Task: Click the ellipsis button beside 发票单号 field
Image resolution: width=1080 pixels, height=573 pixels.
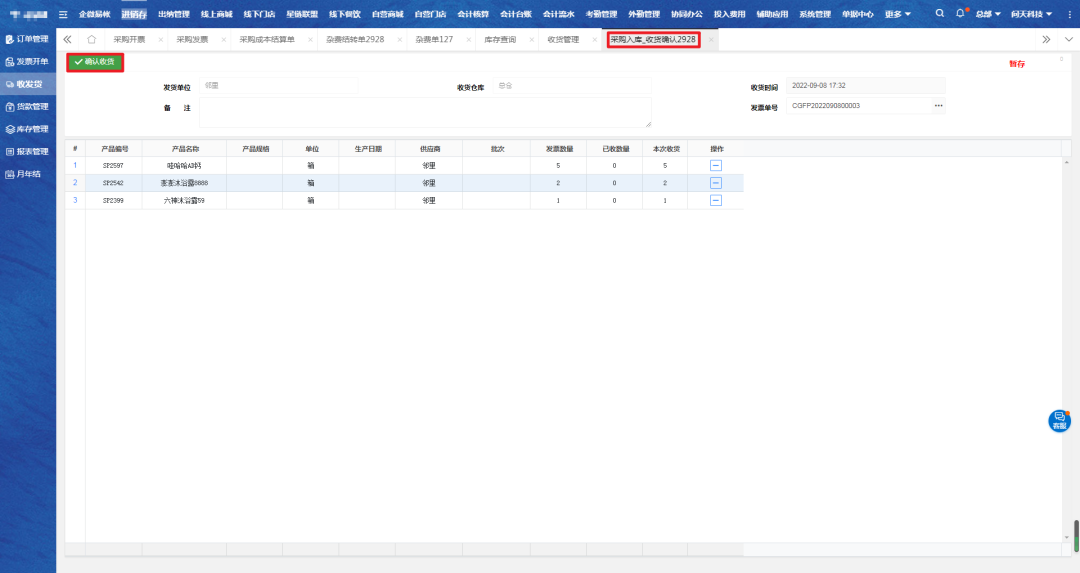Action: coord(938,105)
